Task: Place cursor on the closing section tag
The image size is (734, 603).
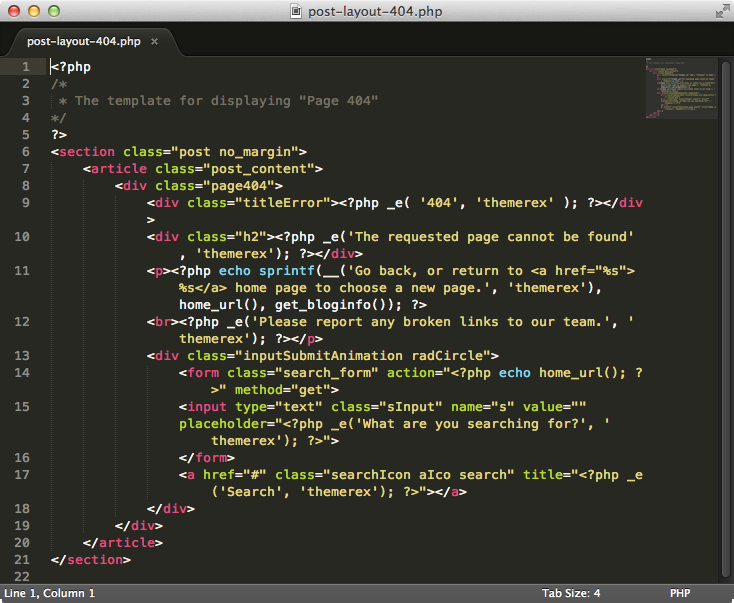Action: [x=90, y=560]
